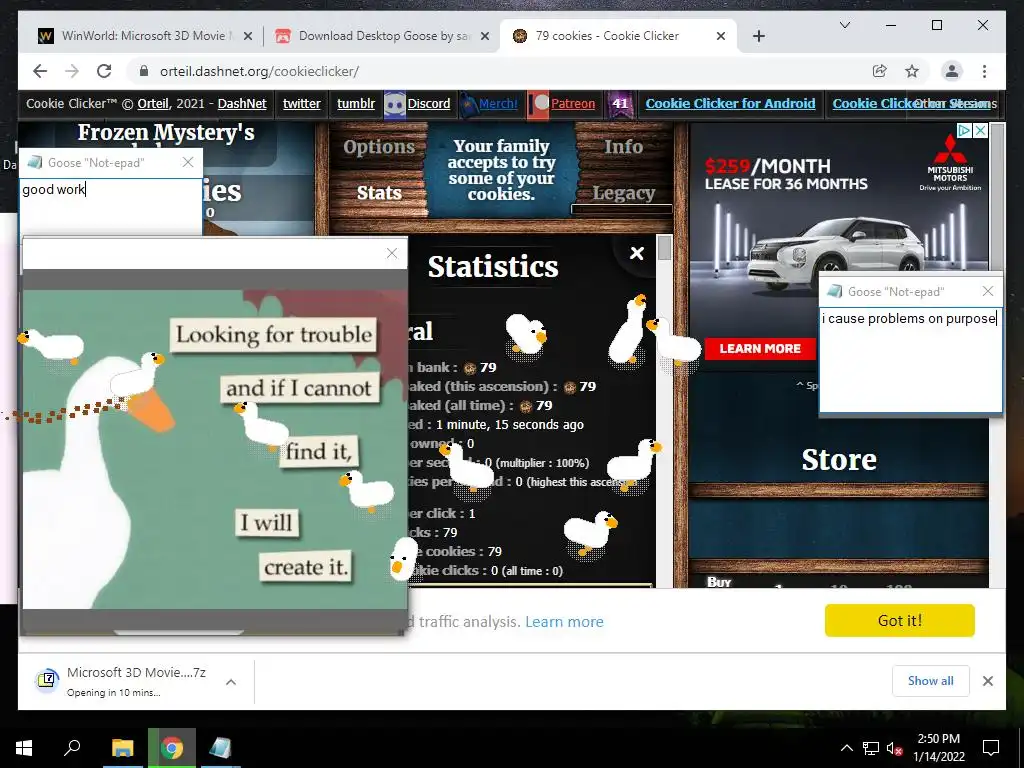
Task: Go back using browser back arrow
Action: 40,71
